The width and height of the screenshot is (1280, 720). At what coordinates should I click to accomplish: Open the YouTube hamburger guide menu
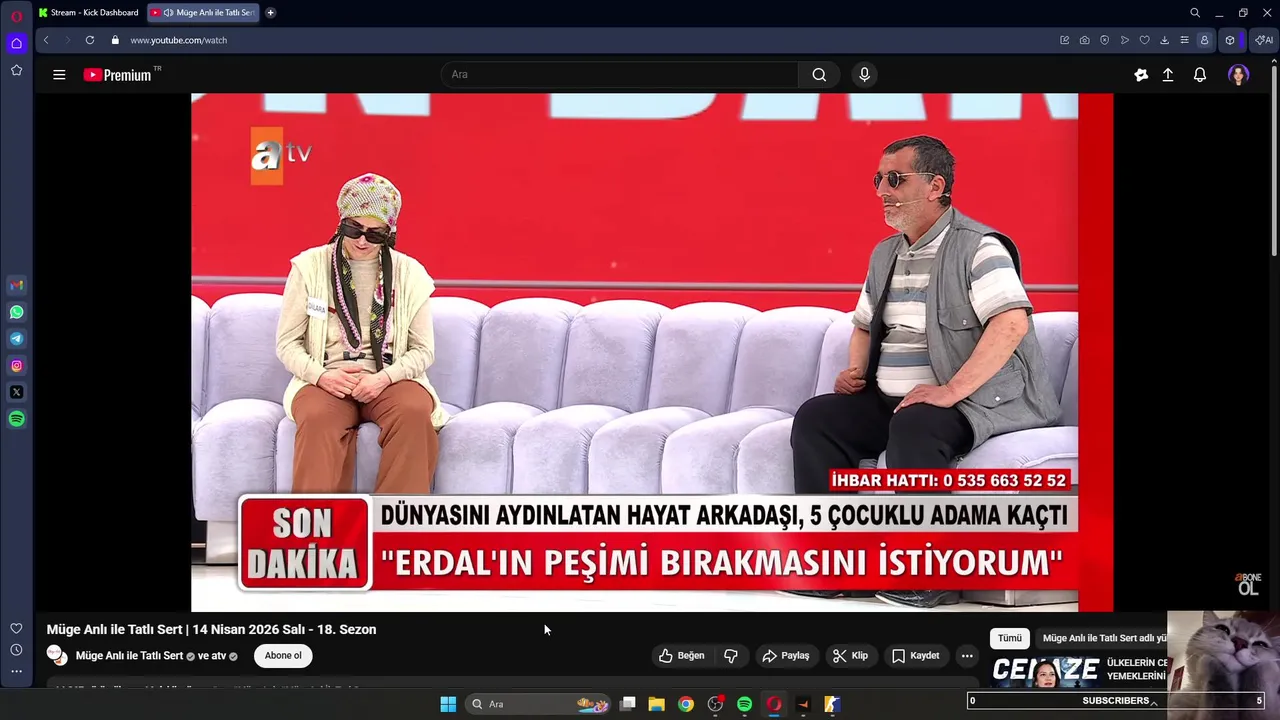(x=59, y=75)
